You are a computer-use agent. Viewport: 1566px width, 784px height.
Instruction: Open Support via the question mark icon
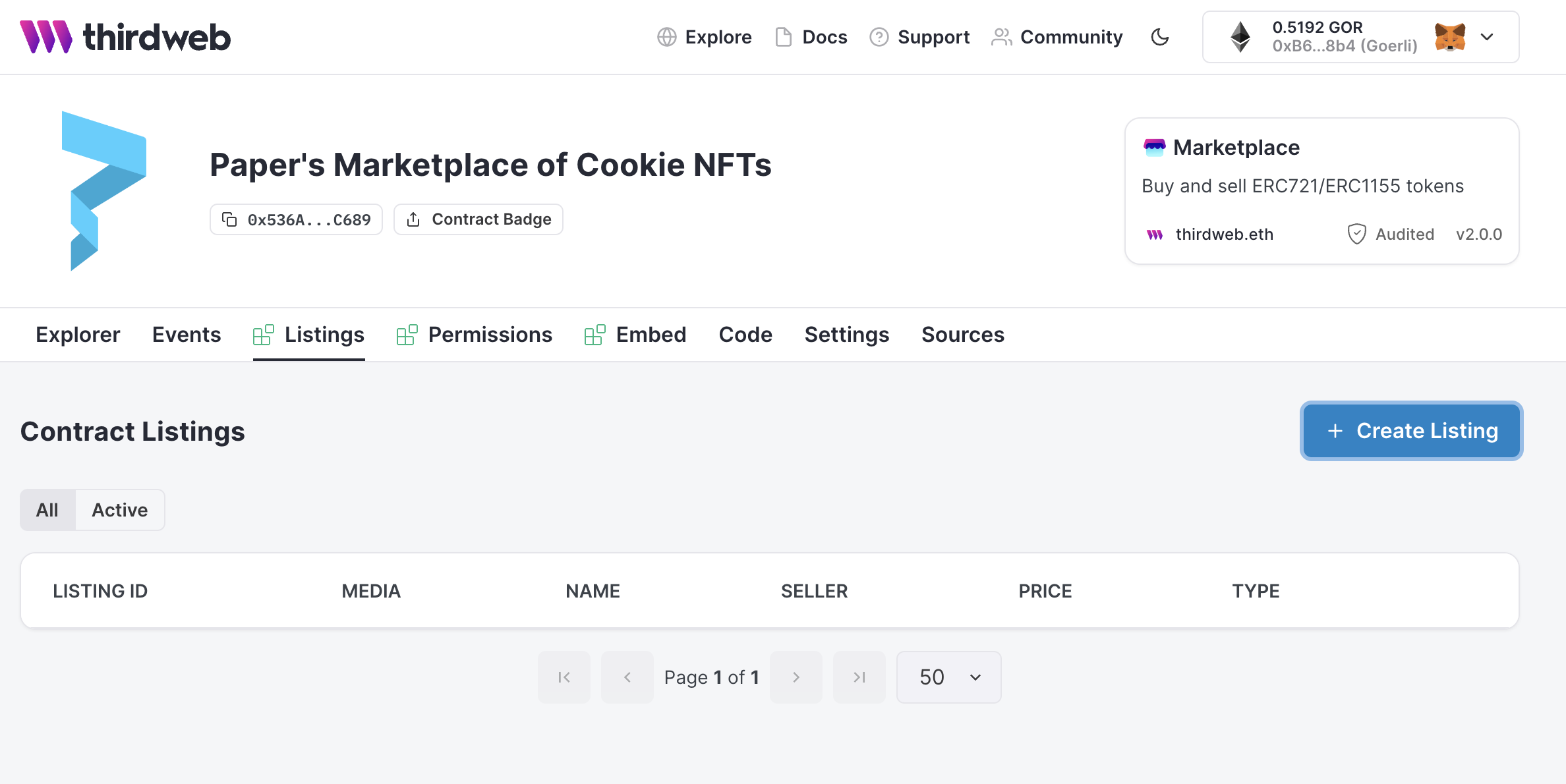click(x=879, y=38)
